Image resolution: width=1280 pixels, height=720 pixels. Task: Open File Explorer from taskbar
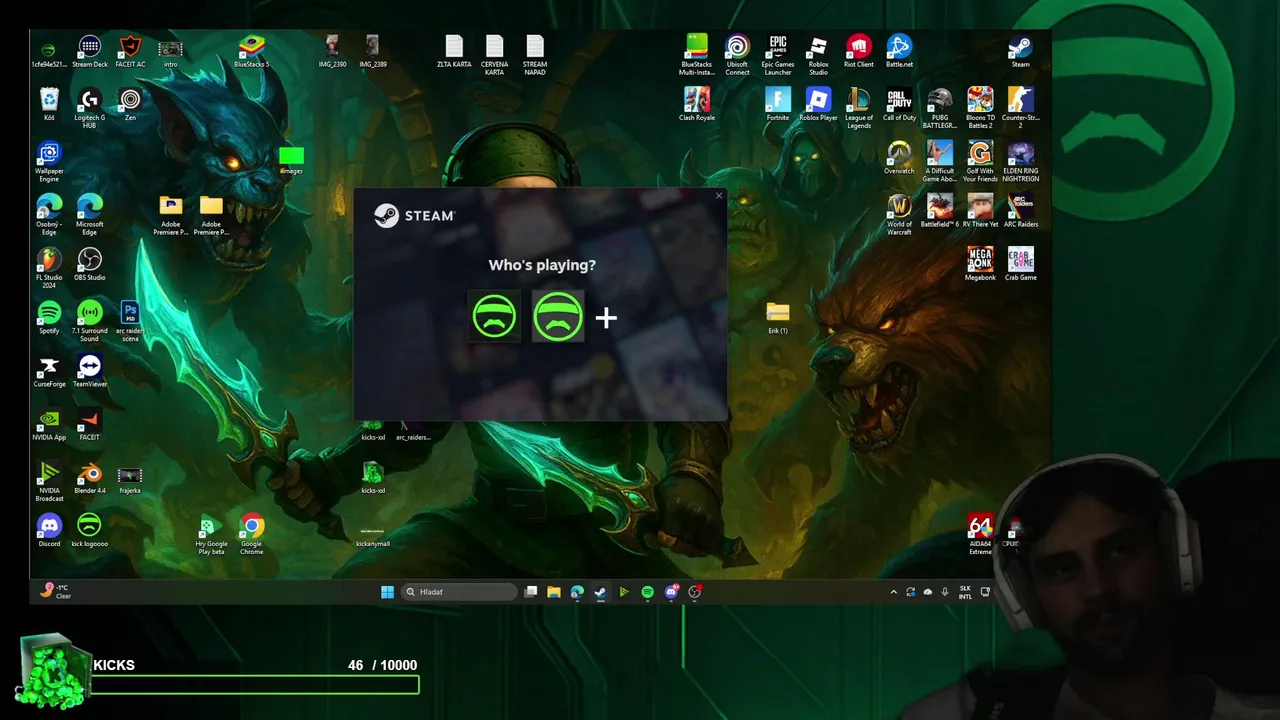coord(553,592)
